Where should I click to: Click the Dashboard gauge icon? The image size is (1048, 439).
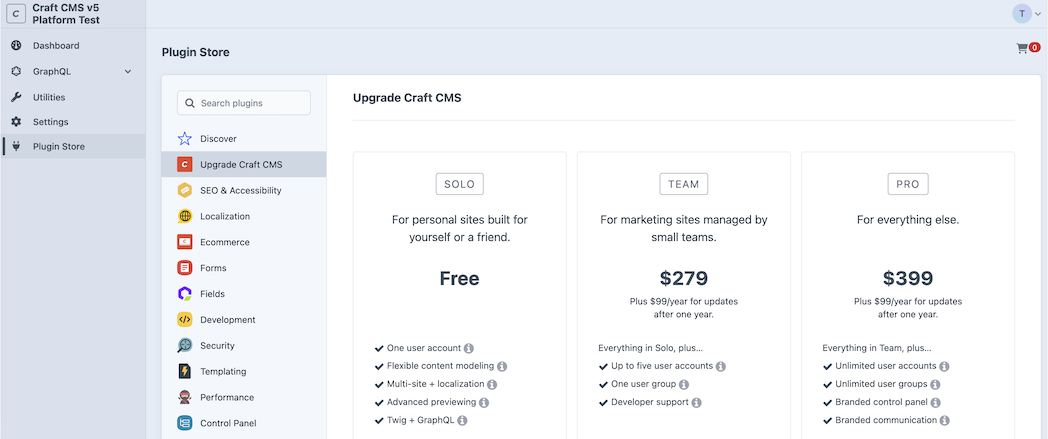[x=17, y=45]
